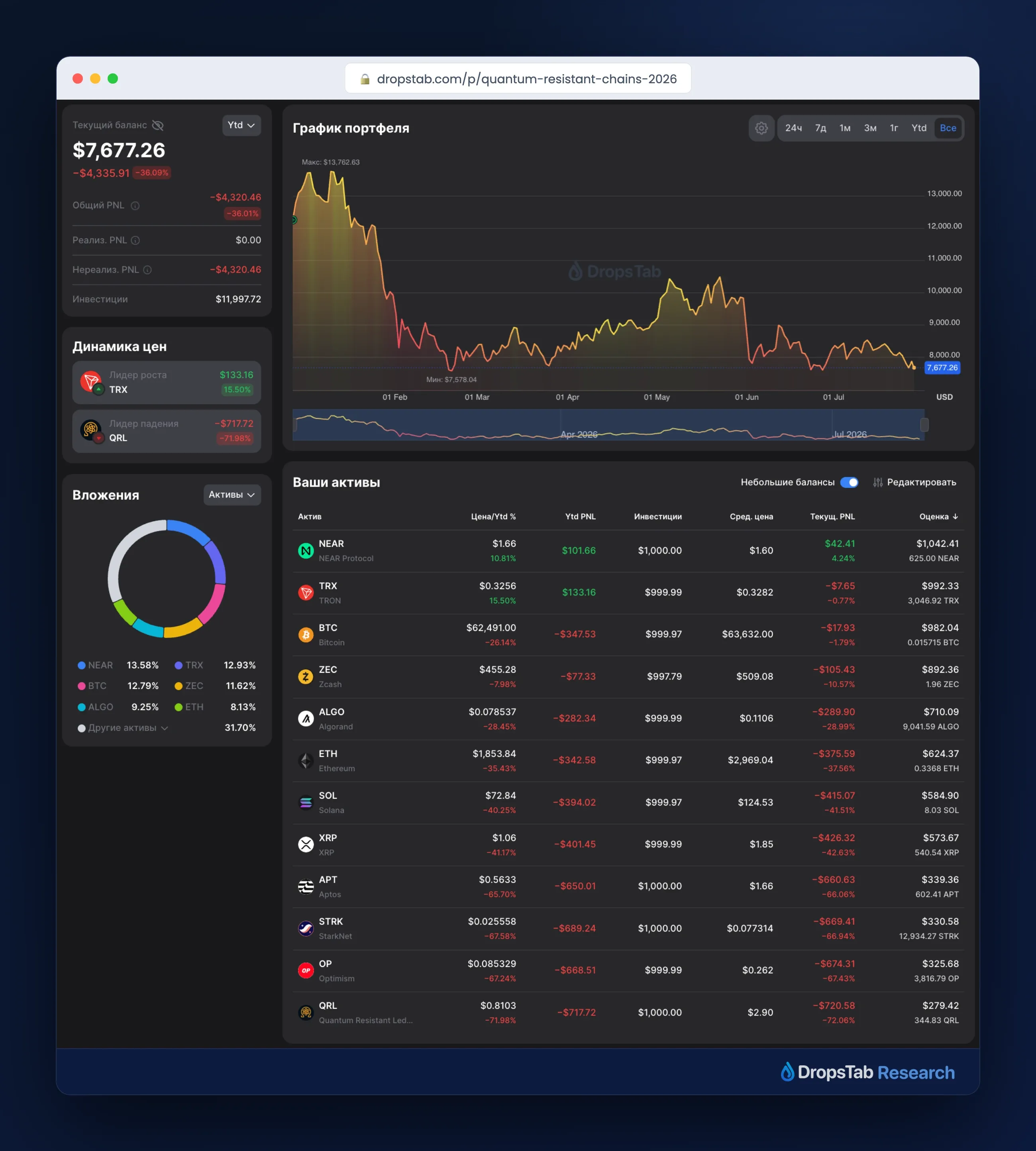The image size is (1036, 1151).
Task: Click the Редактировать button
Action: coord(914,483)
